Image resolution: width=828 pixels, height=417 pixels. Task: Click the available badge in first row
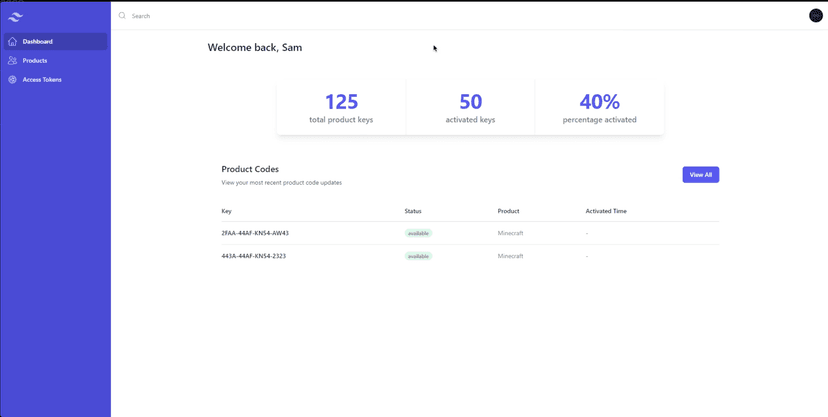pos(418,233)
